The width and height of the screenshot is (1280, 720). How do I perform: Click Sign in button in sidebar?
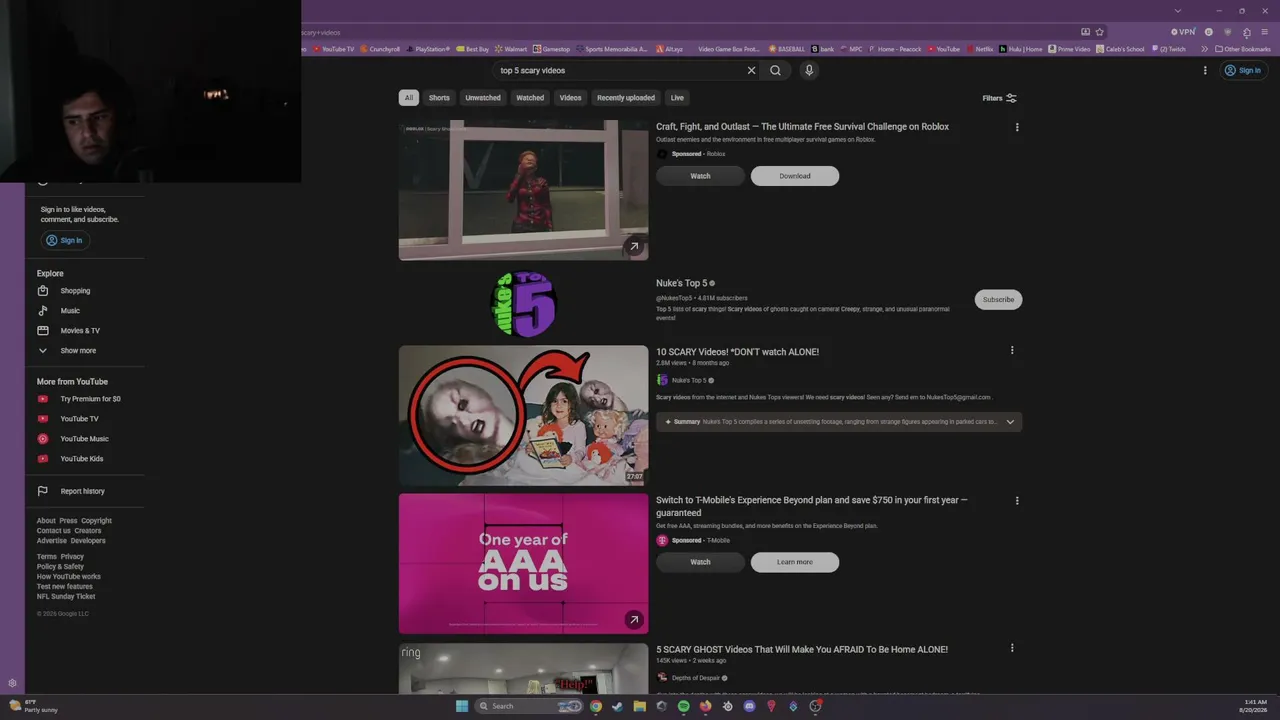coord(64,240)
